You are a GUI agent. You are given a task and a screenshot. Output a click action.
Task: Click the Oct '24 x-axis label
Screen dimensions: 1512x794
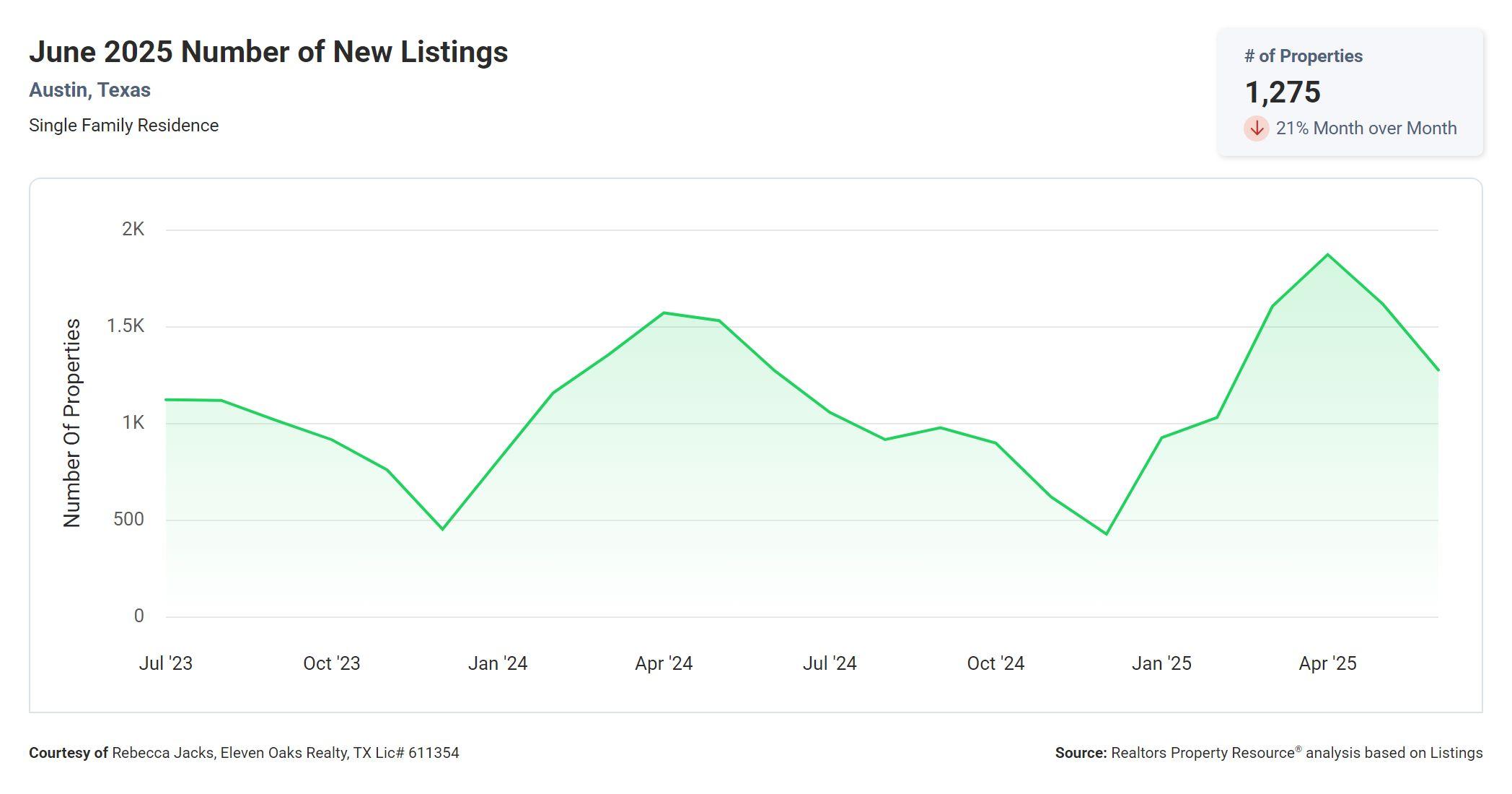995,663
